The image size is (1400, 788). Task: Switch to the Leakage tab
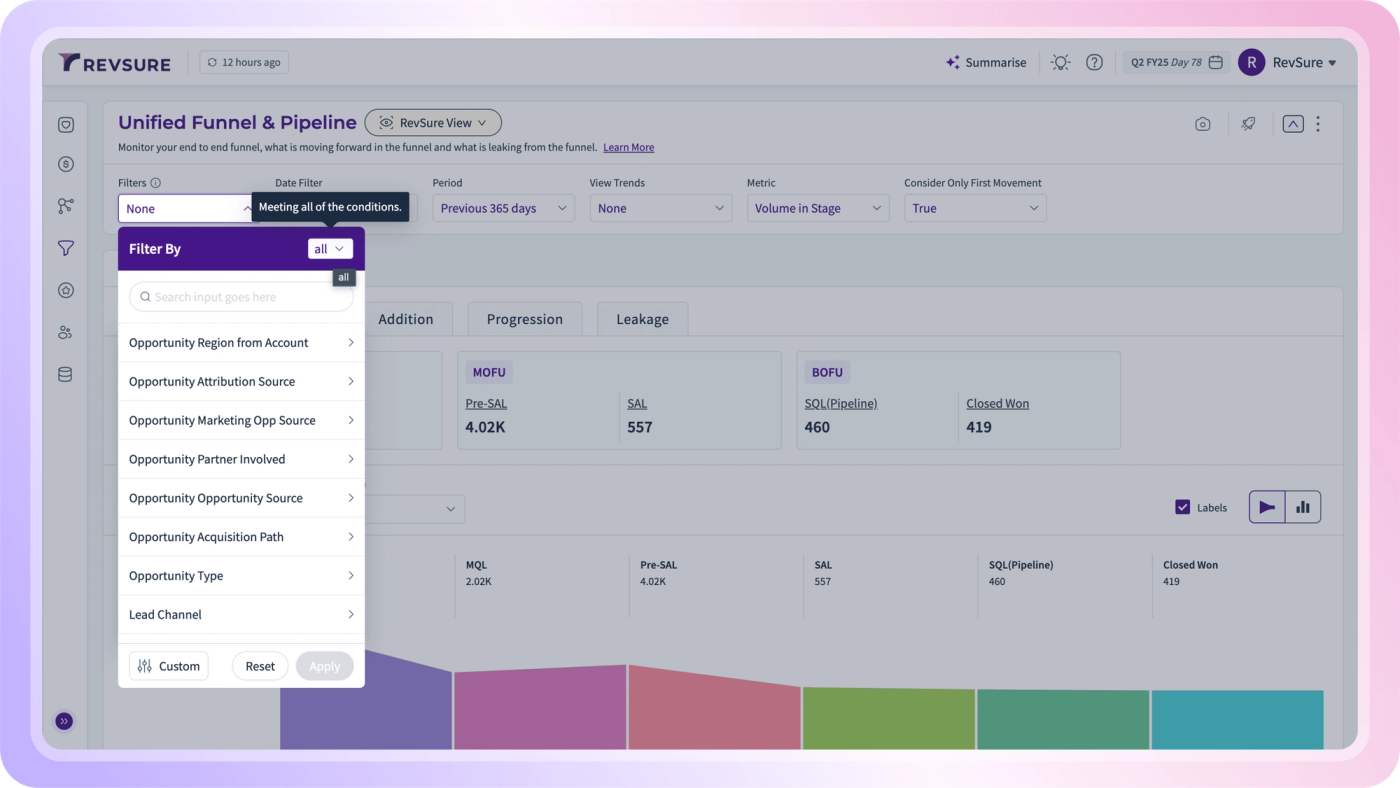point(642,319)
